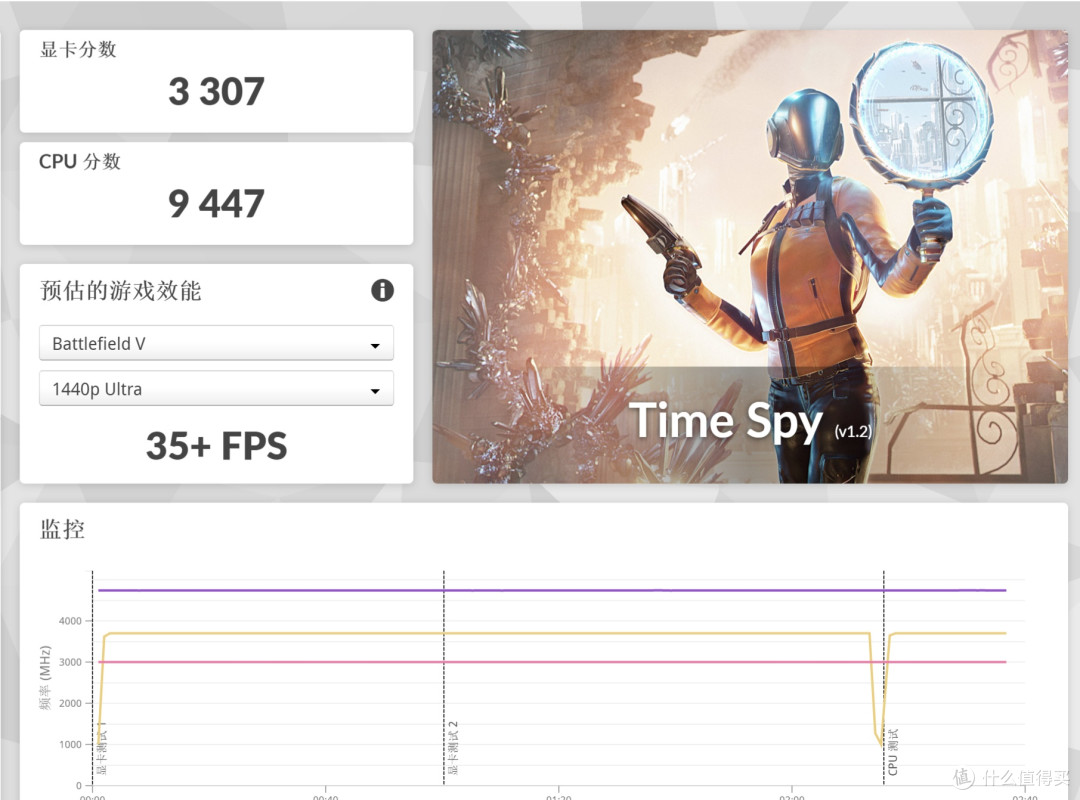Viewport: 1080px width, 800px height.
Task: Click the 9 447 CPU score value
Action: coord(216,203)
